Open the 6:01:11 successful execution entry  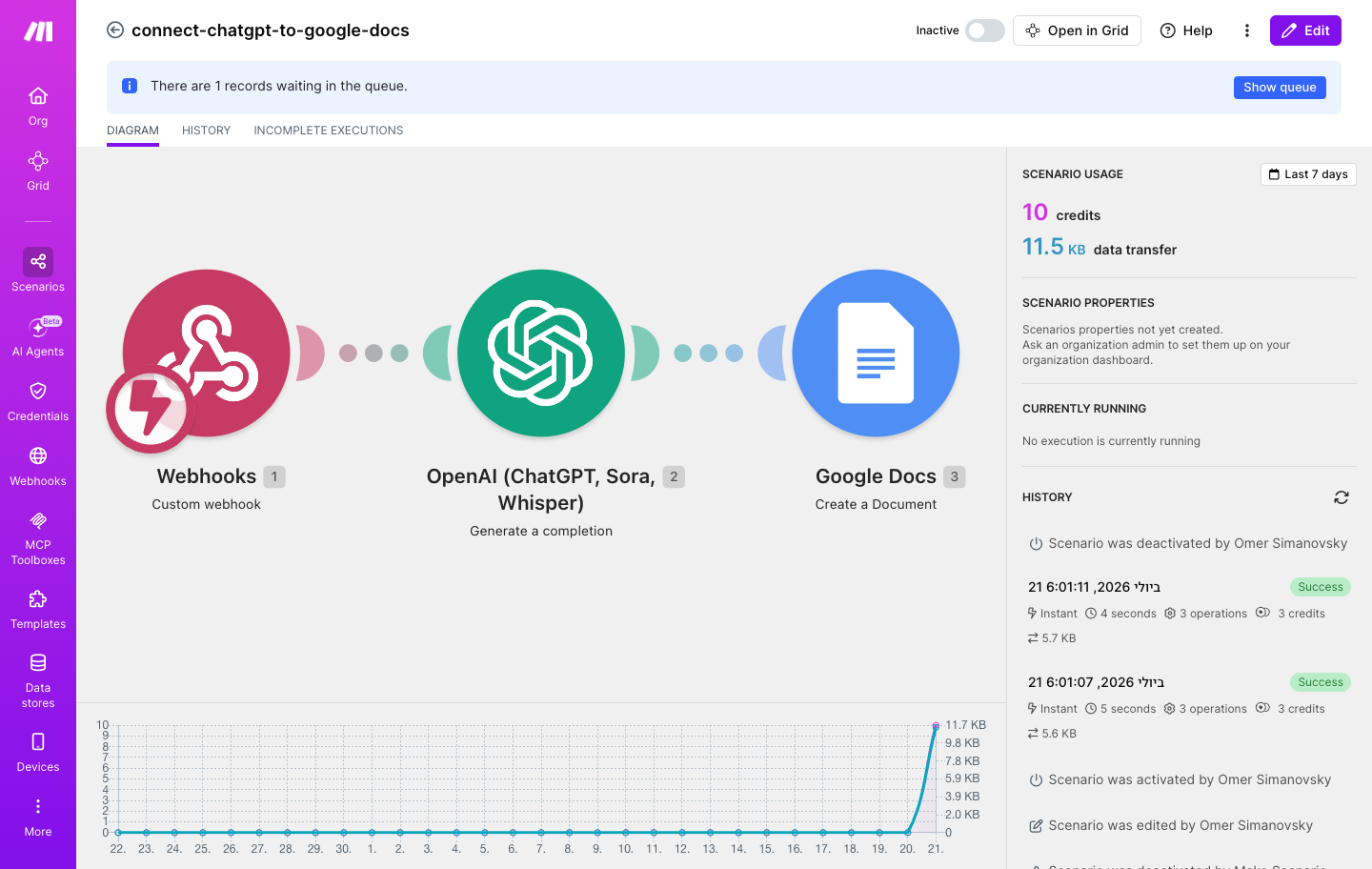tap(1189, 612)
